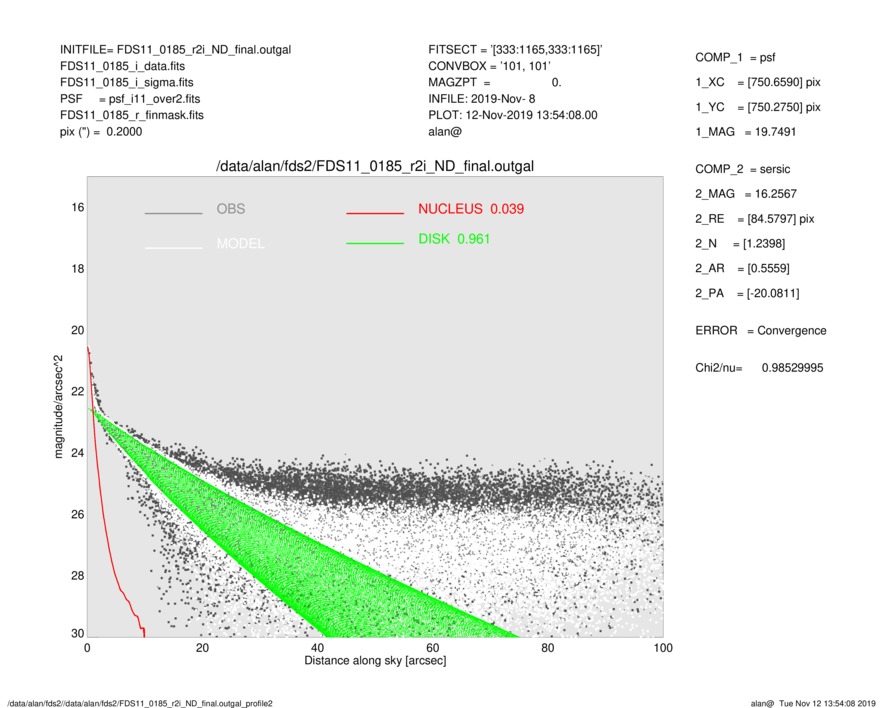The height and width of the screenshot is (708, 885).
Task: Click the pix (") = 0.2000 value
Action: click(x=101, y=132)
